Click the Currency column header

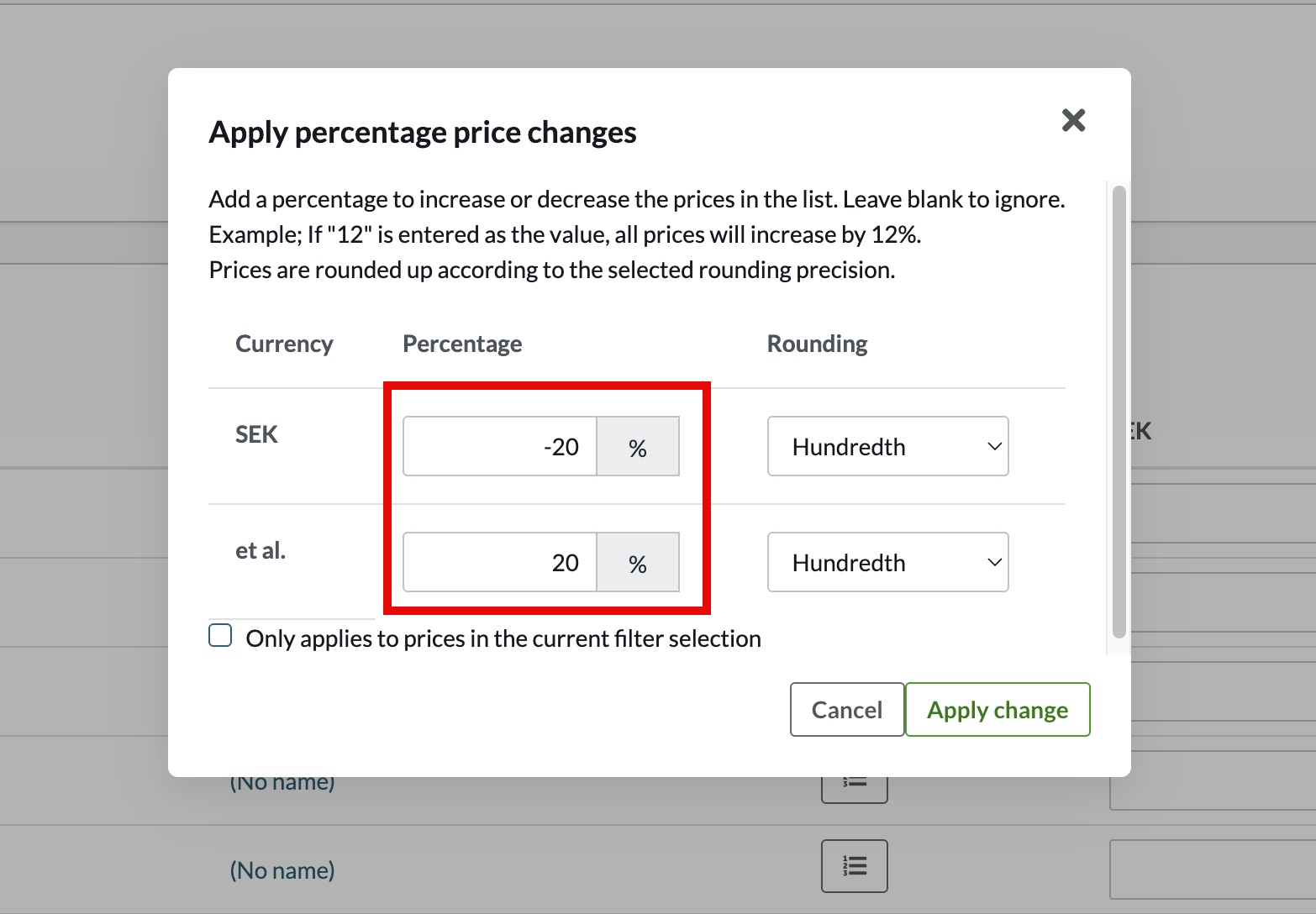coord(284,344)
